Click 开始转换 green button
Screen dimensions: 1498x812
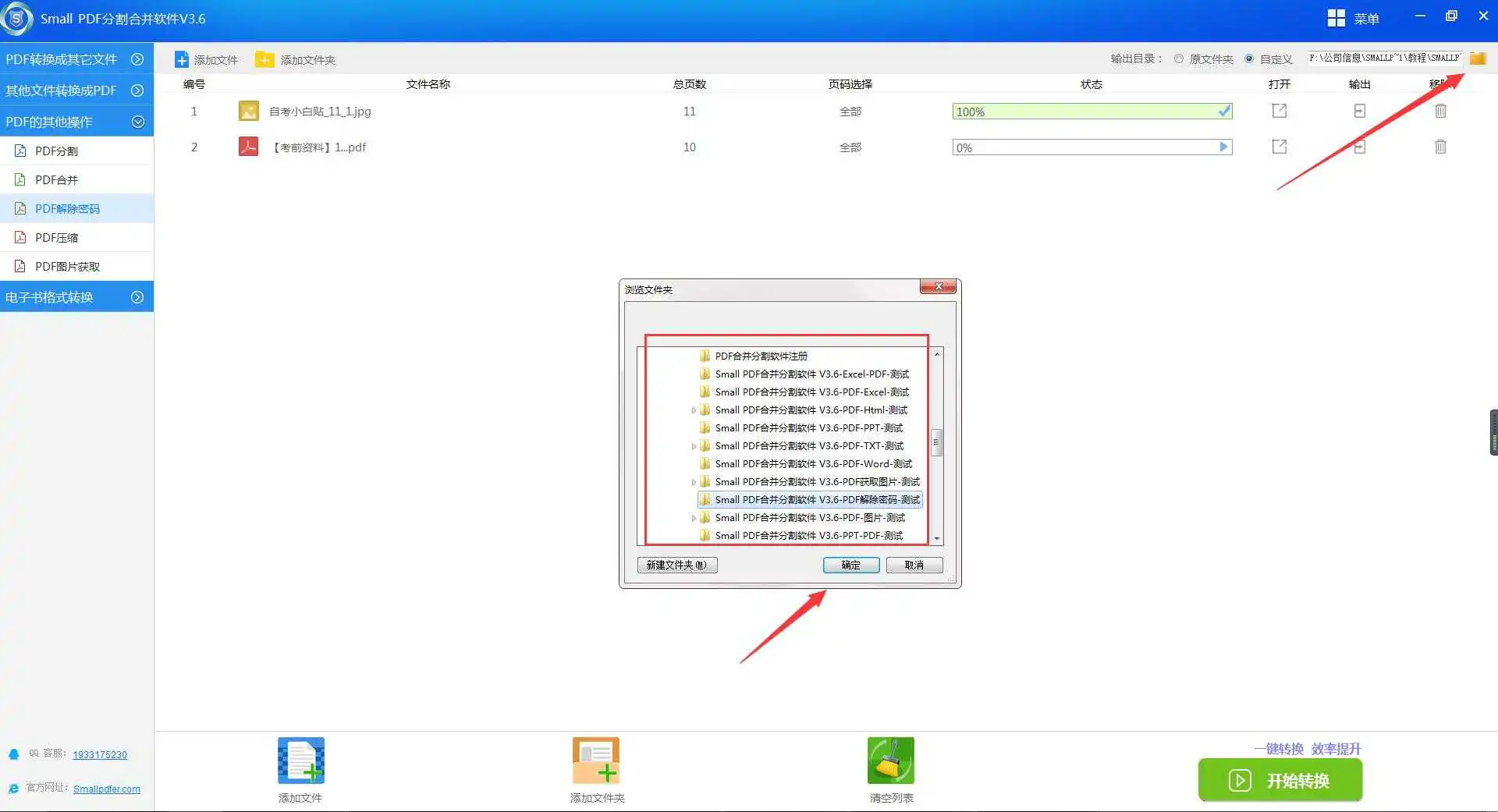tap(1280, 780)
